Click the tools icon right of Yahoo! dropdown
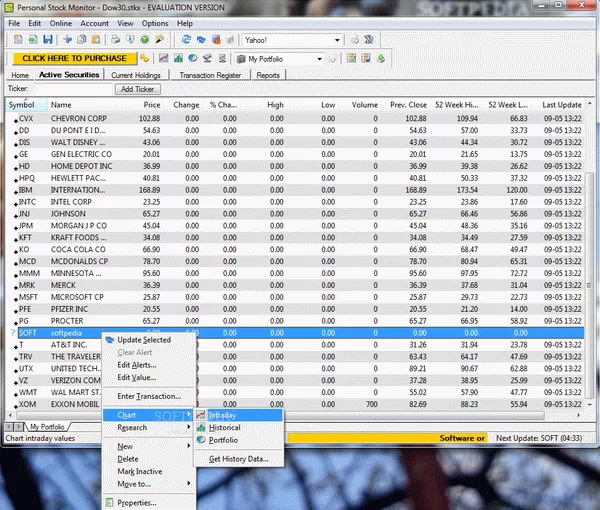This screenshot has height=510, width=600. coord(369,39)
